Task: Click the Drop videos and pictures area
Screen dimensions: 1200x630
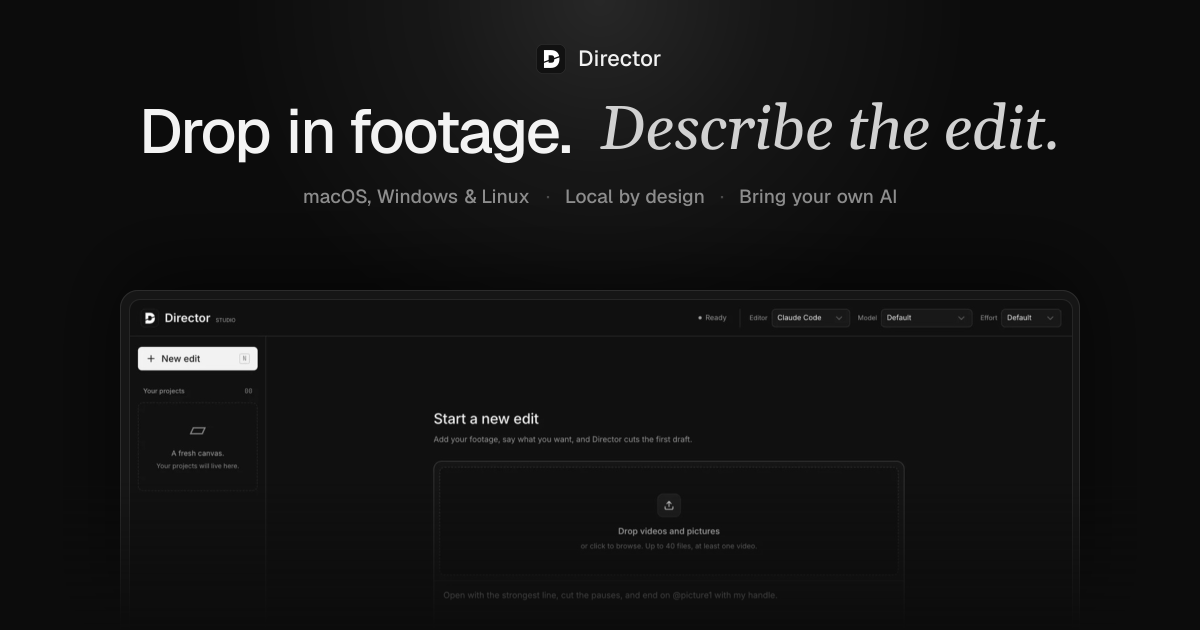Action: (x=669, y=521)
